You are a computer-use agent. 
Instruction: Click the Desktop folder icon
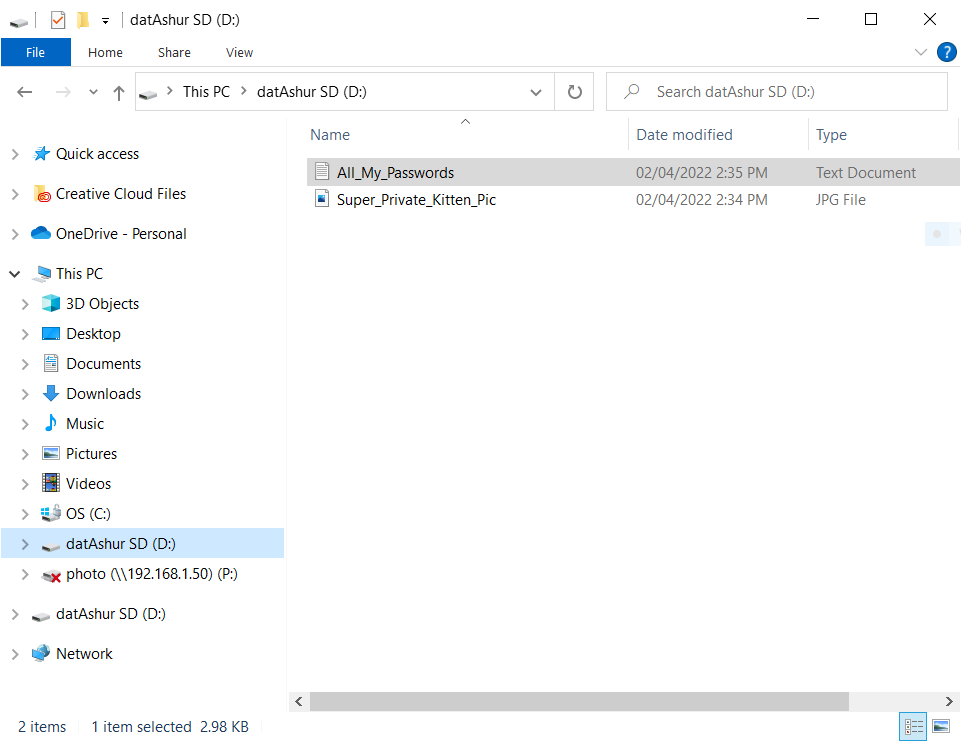coord(51,333)
